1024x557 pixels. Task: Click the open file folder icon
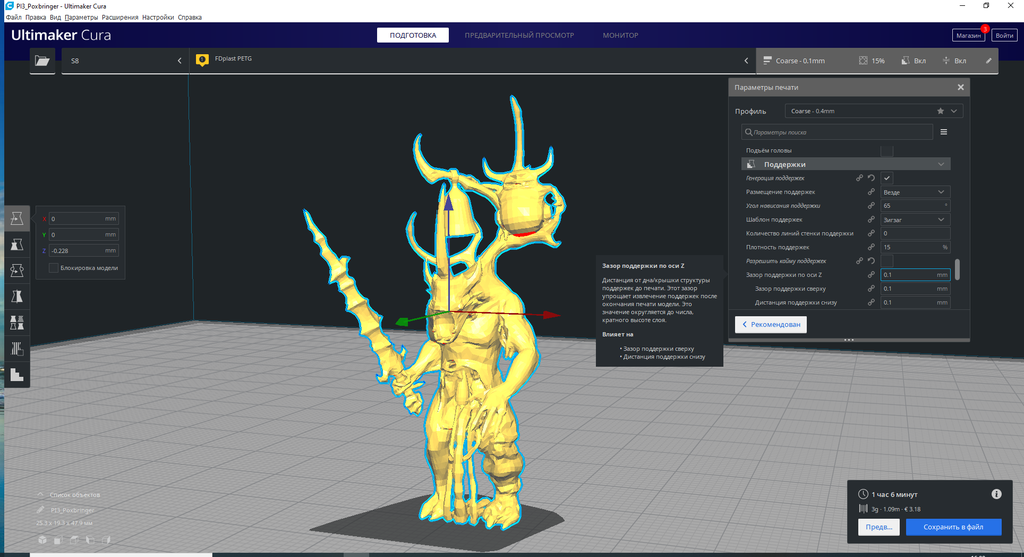click(x=42, y=61)
